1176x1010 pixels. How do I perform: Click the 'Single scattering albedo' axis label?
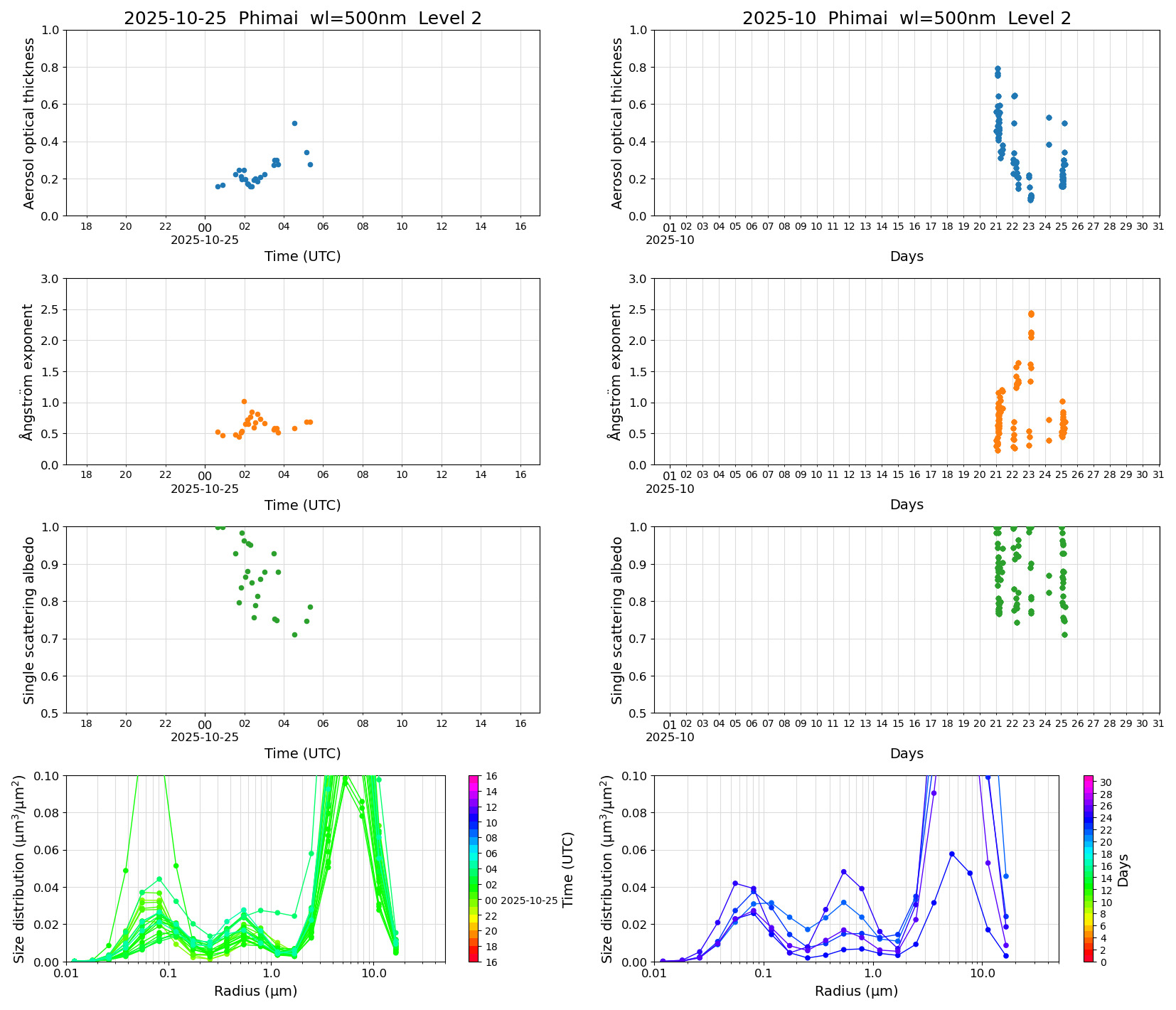(28, 619)
